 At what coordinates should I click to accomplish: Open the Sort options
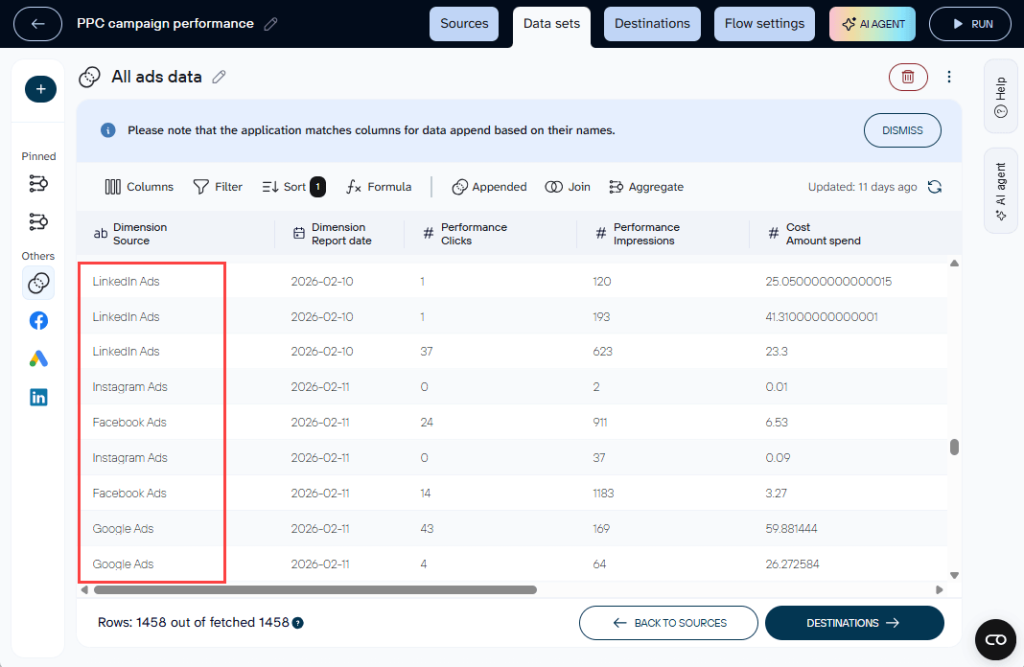coord(292,187)
